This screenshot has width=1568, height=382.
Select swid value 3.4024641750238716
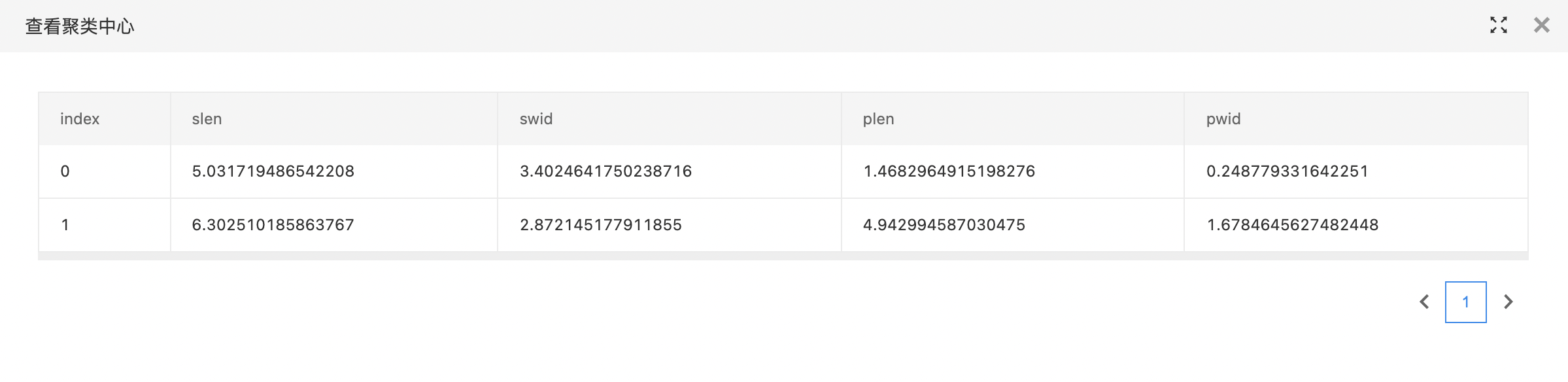point(605,171)
